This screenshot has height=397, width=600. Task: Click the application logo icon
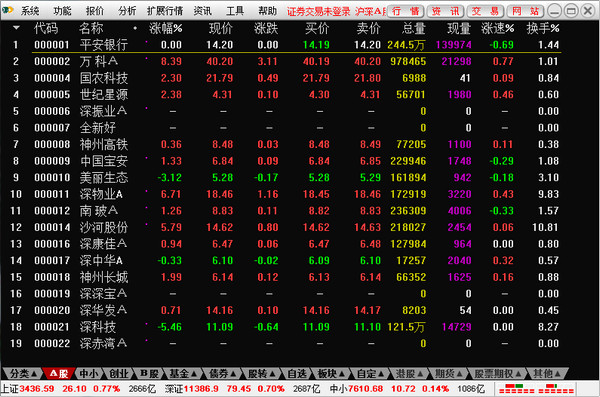(x=8, y=10)
